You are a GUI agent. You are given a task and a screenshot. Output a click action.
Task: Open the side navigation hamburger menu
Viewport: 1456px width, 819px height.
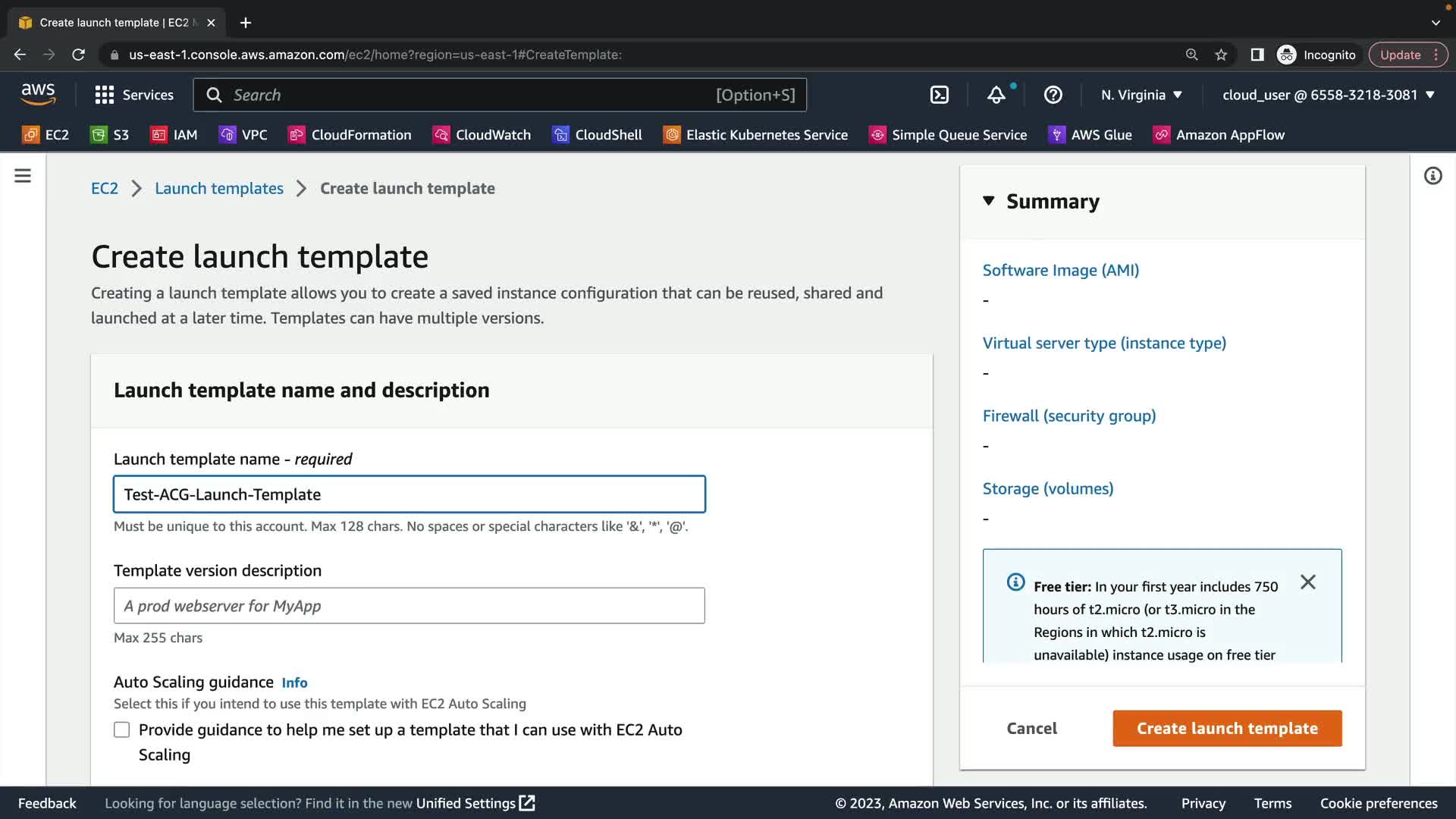[23, 176]
